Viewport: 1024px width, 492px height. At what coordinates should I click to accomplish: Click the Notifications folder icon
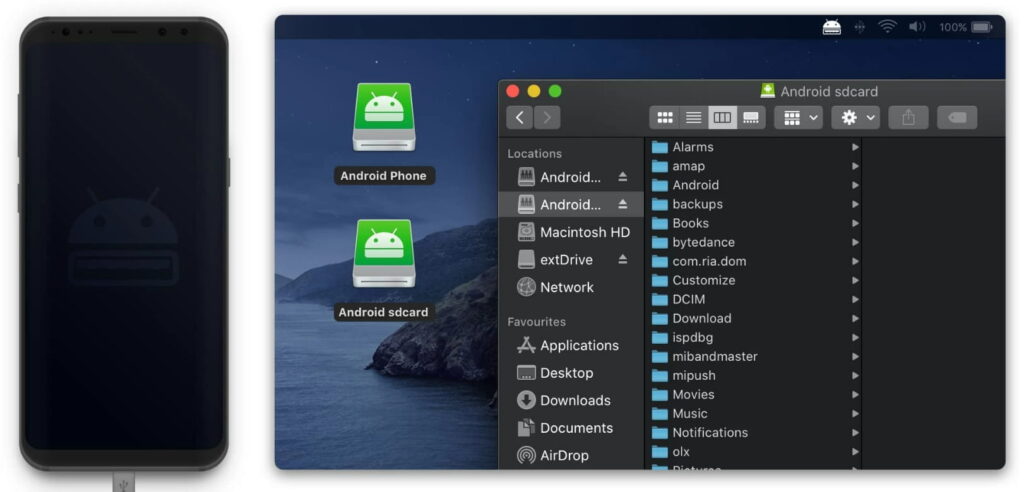660,433
